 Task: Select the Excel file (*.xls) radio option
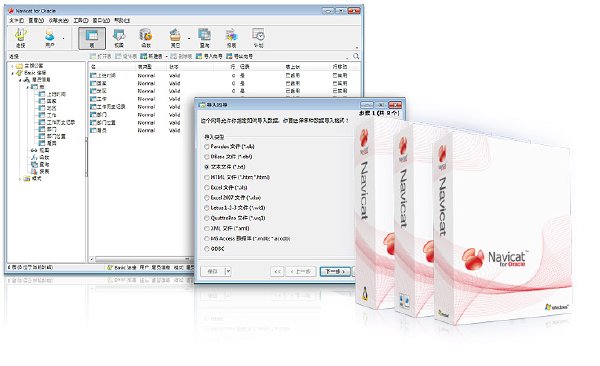point(226,188)
